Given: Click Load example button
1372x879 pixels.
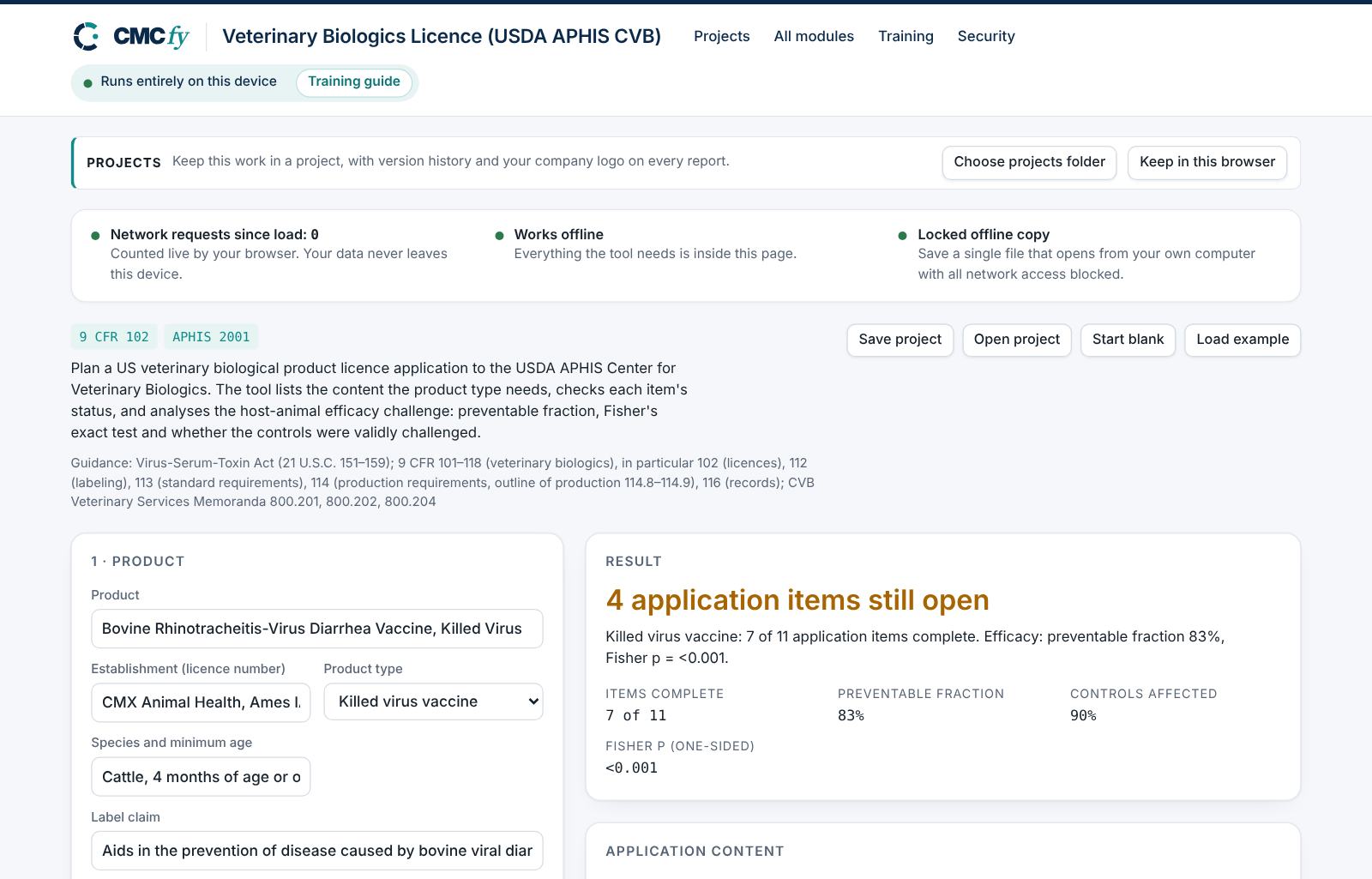Looking at the screenshot, I should point(1243,340).
